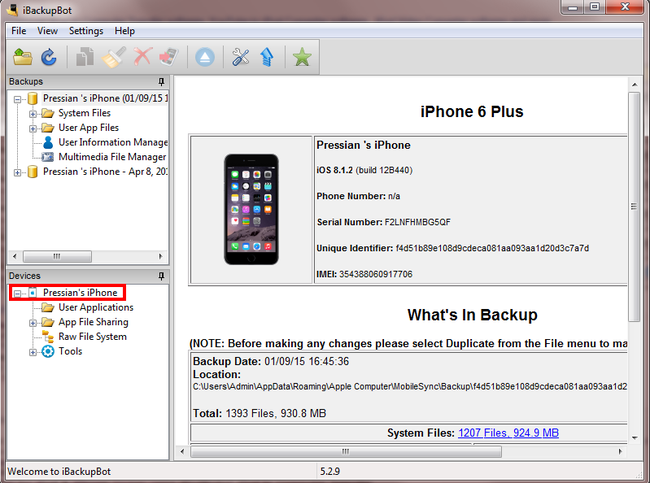
Task: Pin the Backups panel with pushpin icon
Action: (161, 81)
